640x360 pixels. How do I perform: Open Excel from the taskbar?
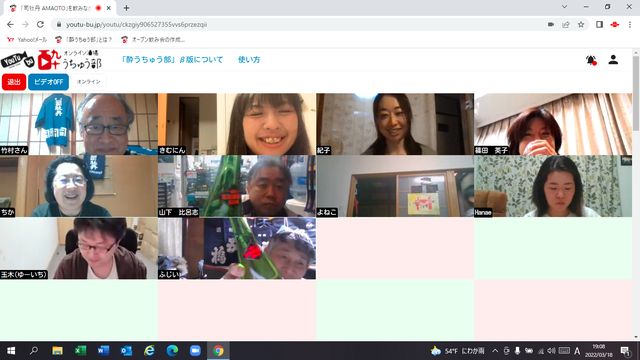(80, 351)
